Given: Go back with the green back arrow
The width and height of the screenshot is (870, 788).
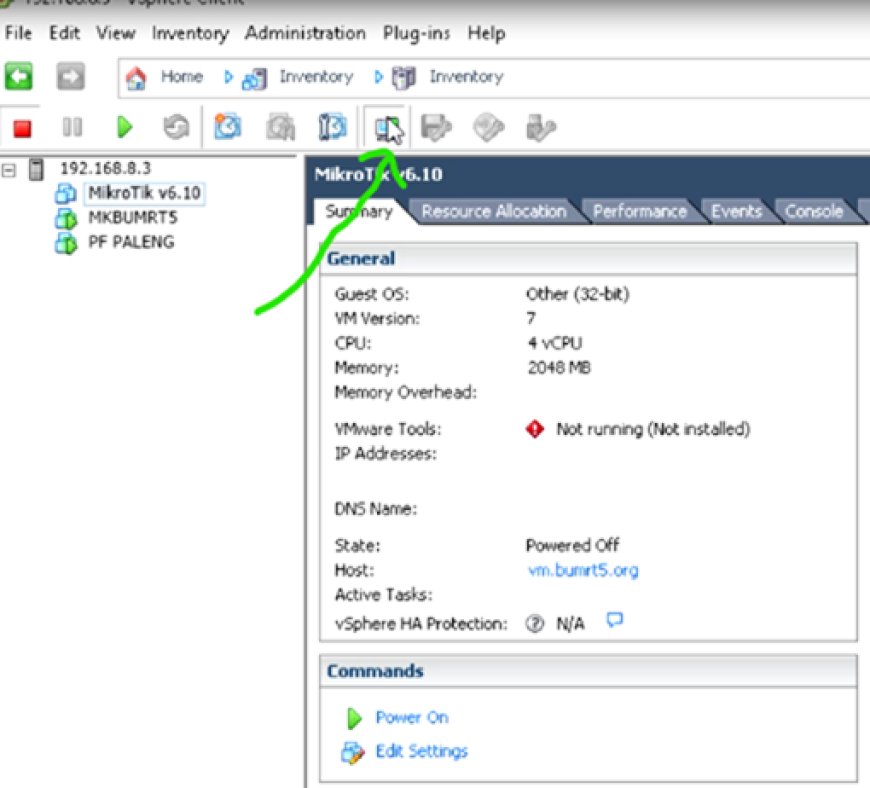Looking at the screenshot, I should click(x=18, y=76).
